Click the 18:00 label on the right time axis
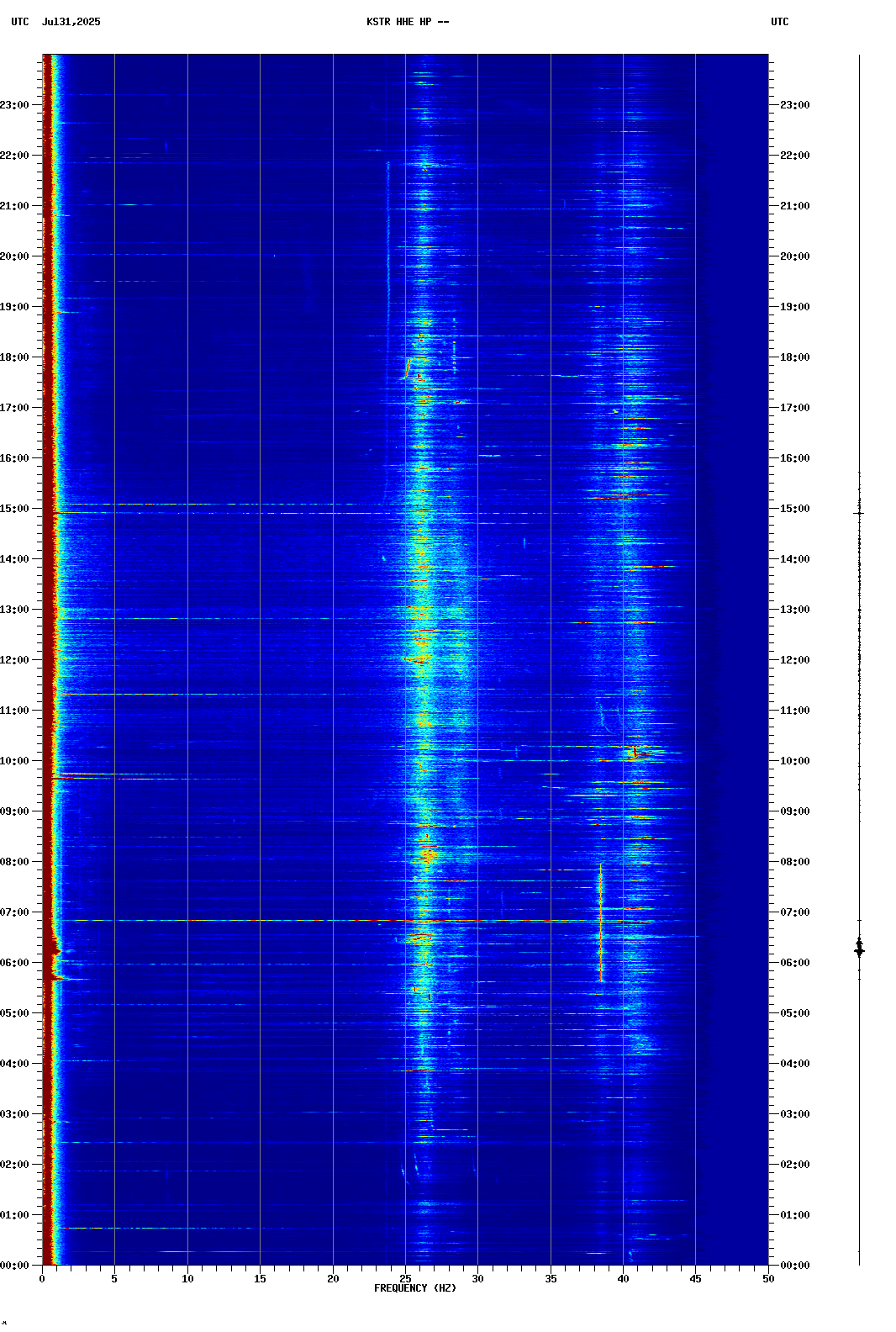Viewport: 896px width, 1332px height. click(795, 357)
